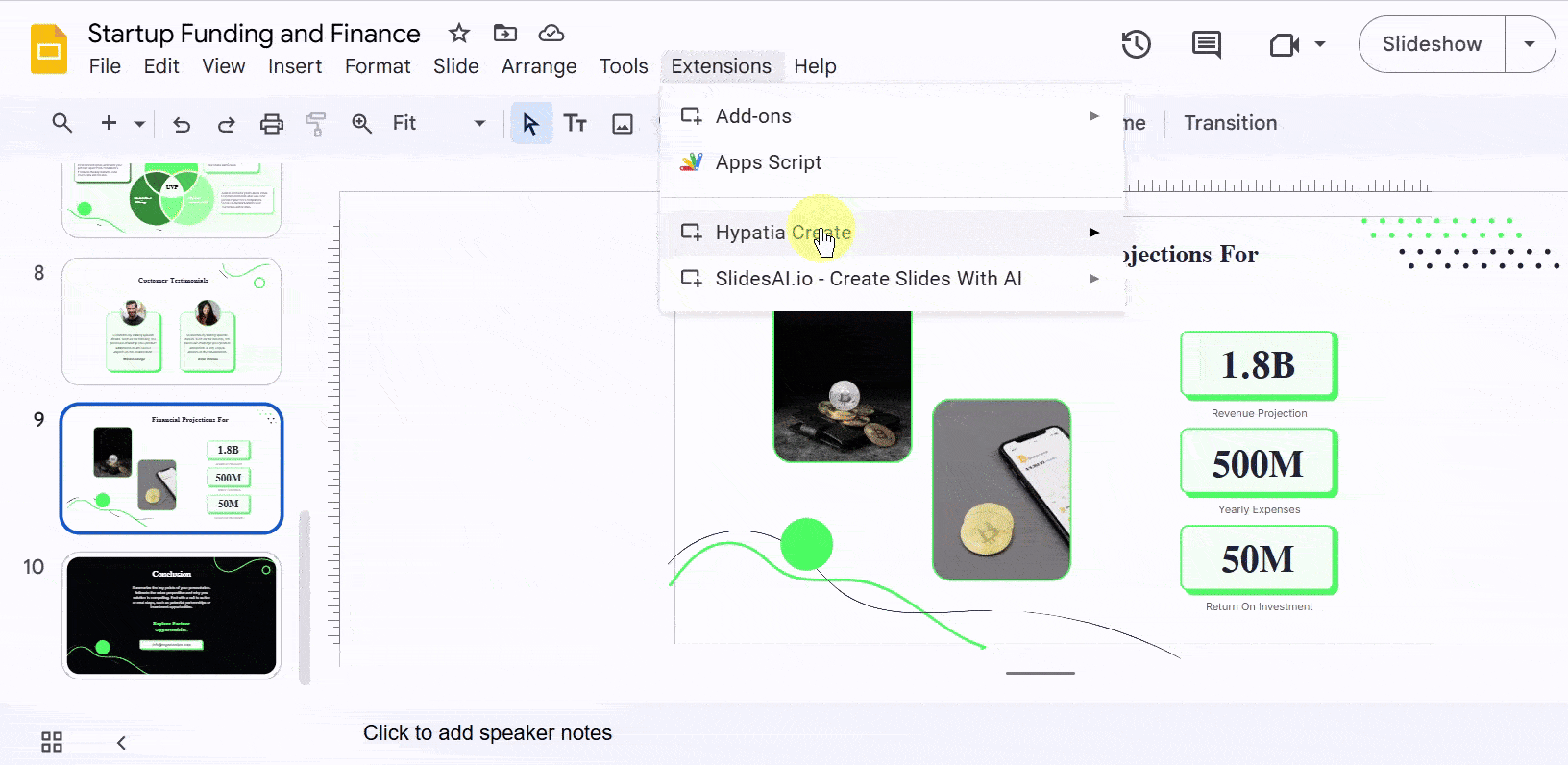The image size is (1568, 765).
Task: Click the redo arrow icon
Action: (x=227, y=124)
